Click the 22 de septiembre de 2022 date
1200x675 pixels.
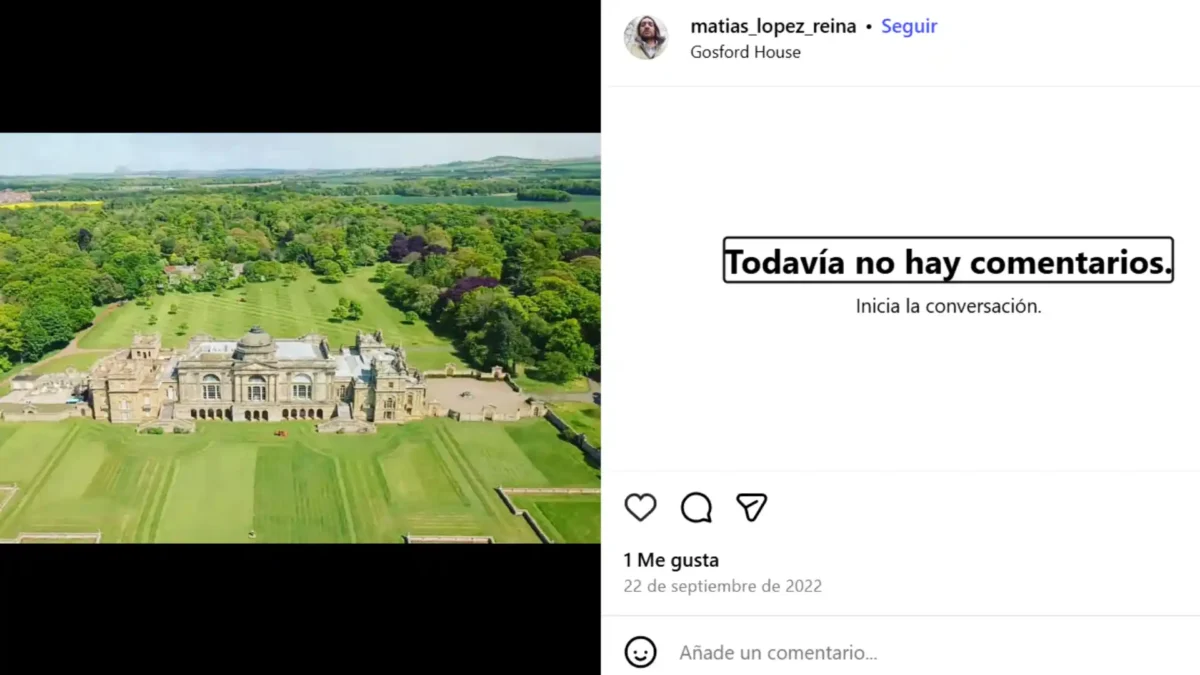722,586
